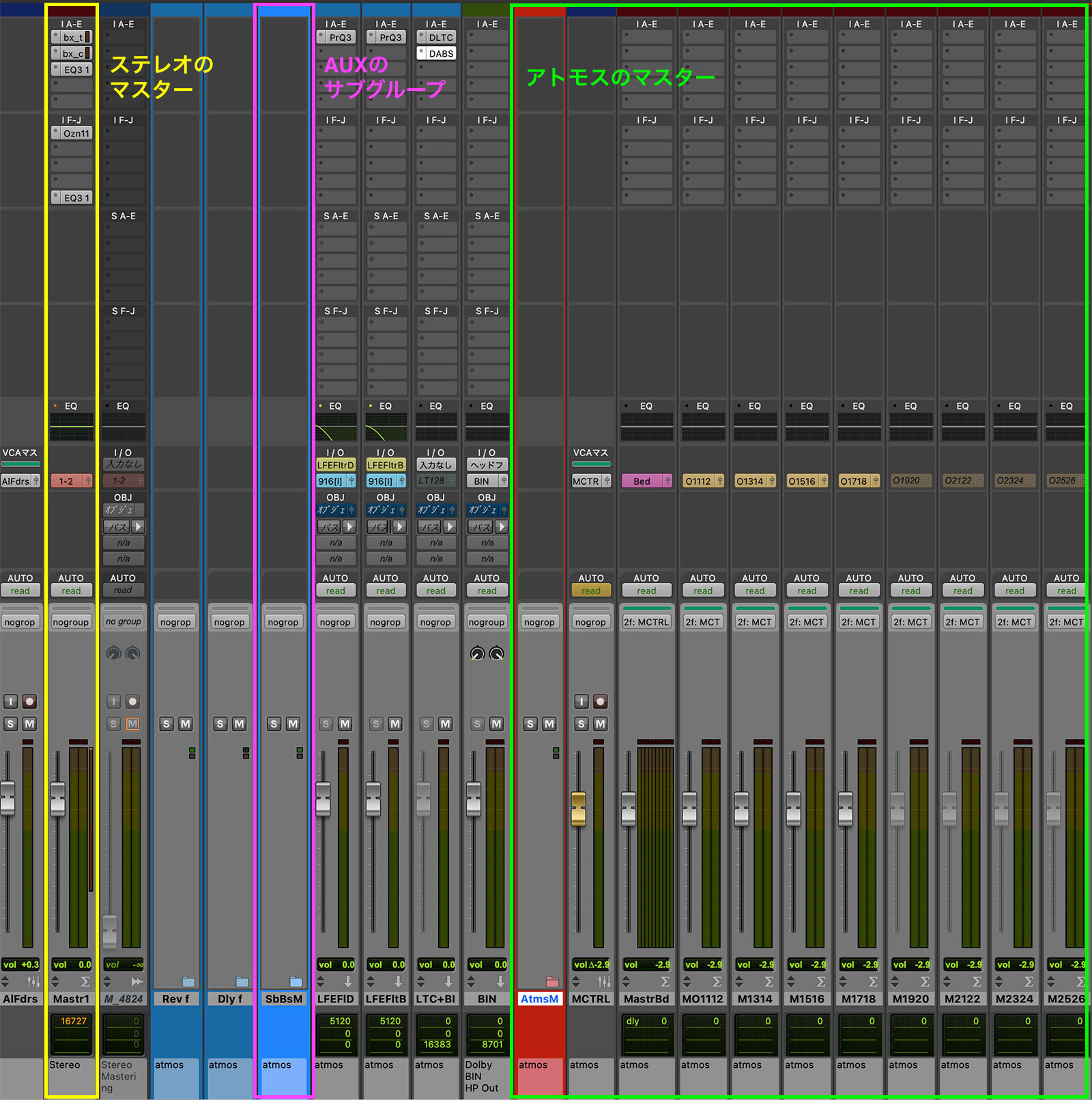The width and height of the screenshot is (1092, 1100).
Task: Open nogroup group menu on AlFdrs
Action: 20,622
